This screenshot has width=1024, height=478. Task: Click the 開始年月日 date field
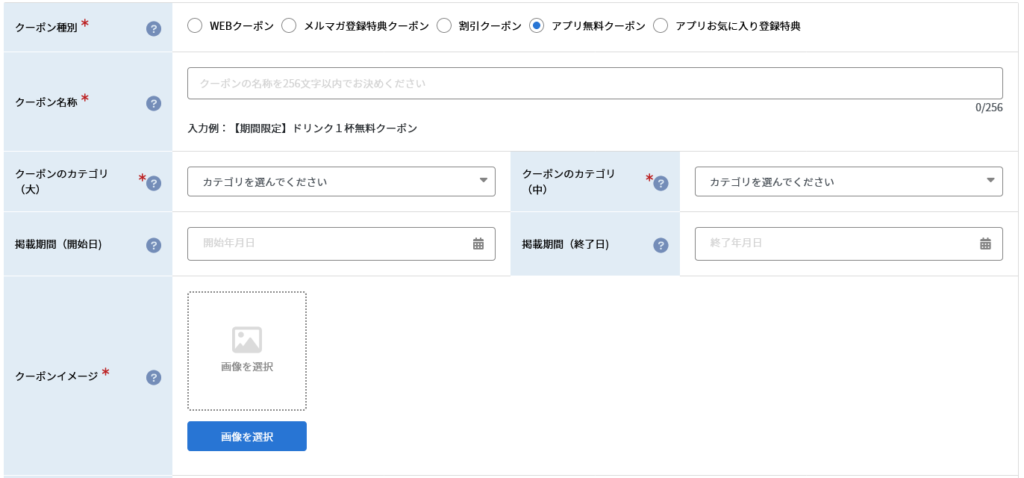342,244
